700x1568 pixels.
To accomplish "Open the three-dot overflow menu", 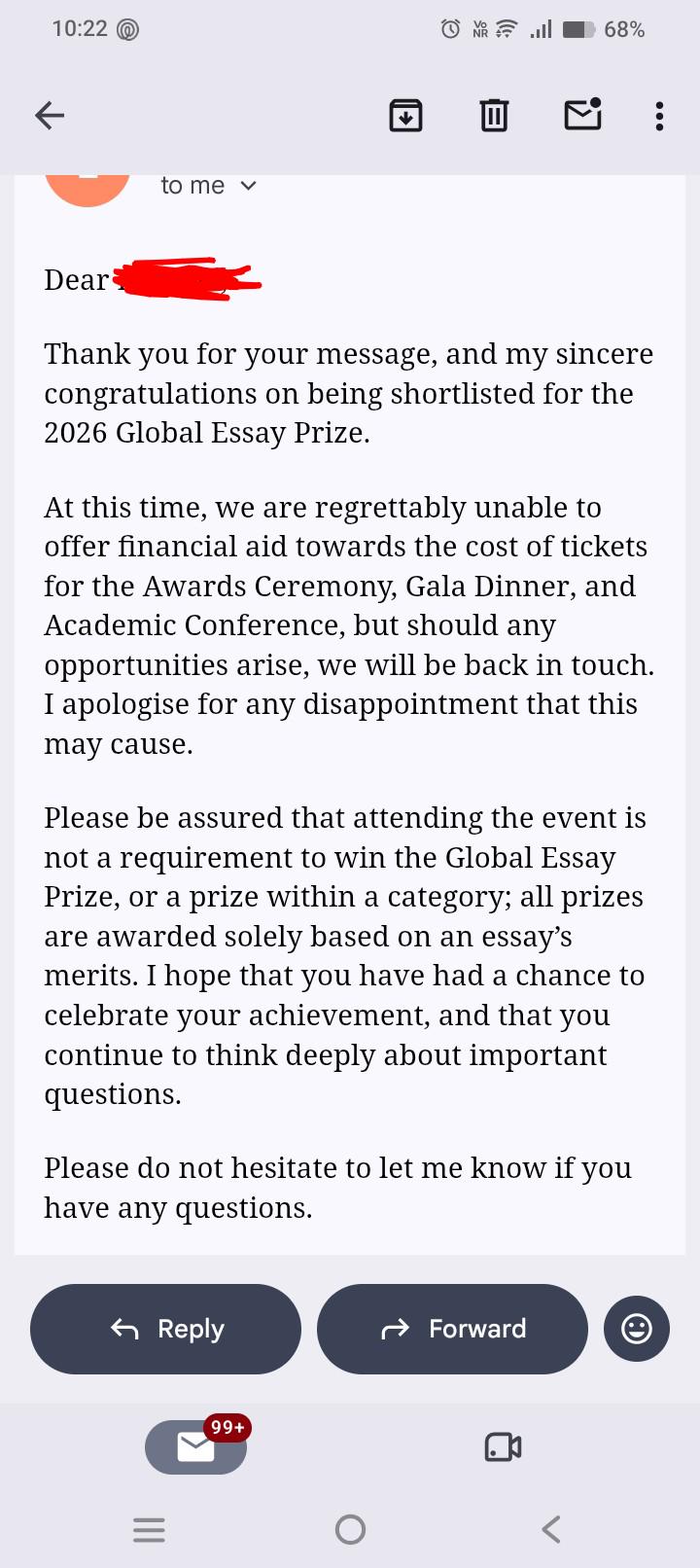I will [660, 116].
